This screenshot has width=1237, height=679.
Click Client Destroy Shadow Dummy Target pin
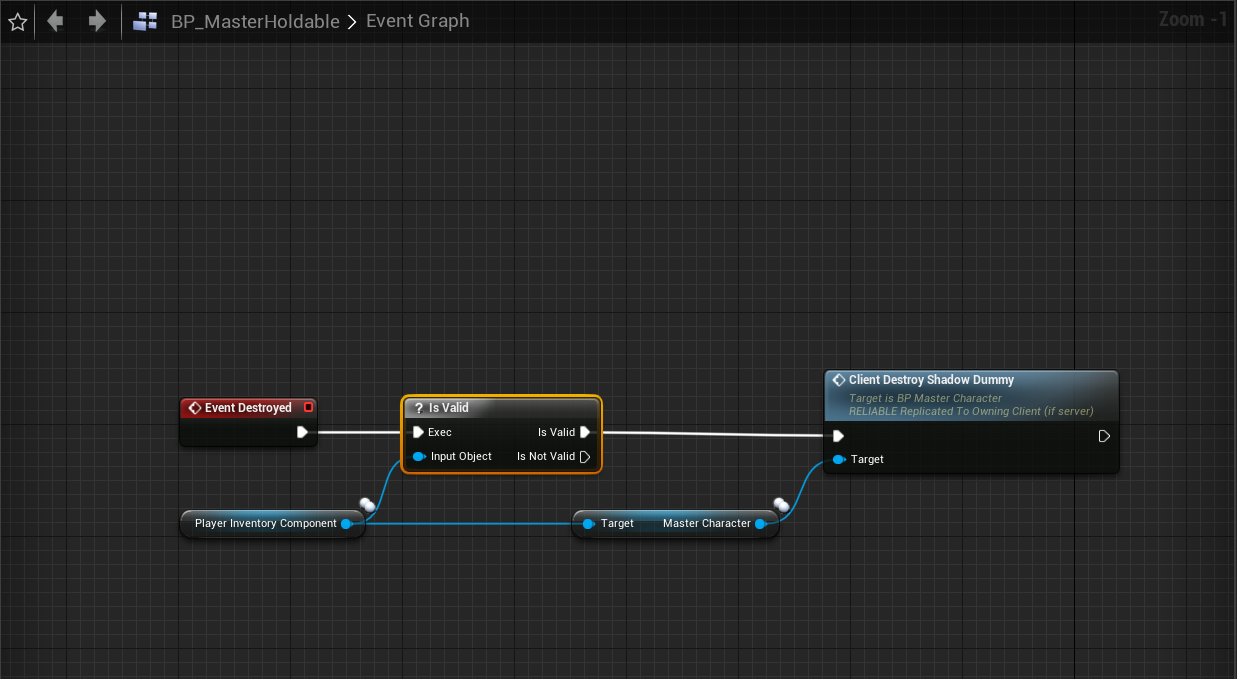tap(839, 460)
